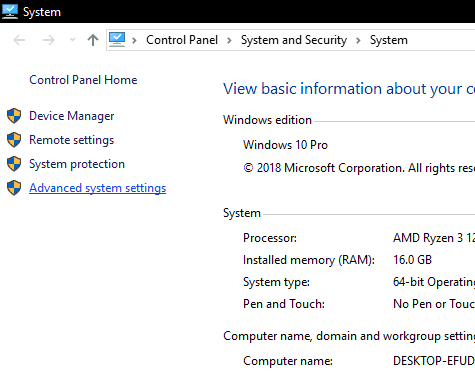Go up one level with Up arrow
Image resolution: width=475 pixels, height=373 pixels.
(93, 40)
